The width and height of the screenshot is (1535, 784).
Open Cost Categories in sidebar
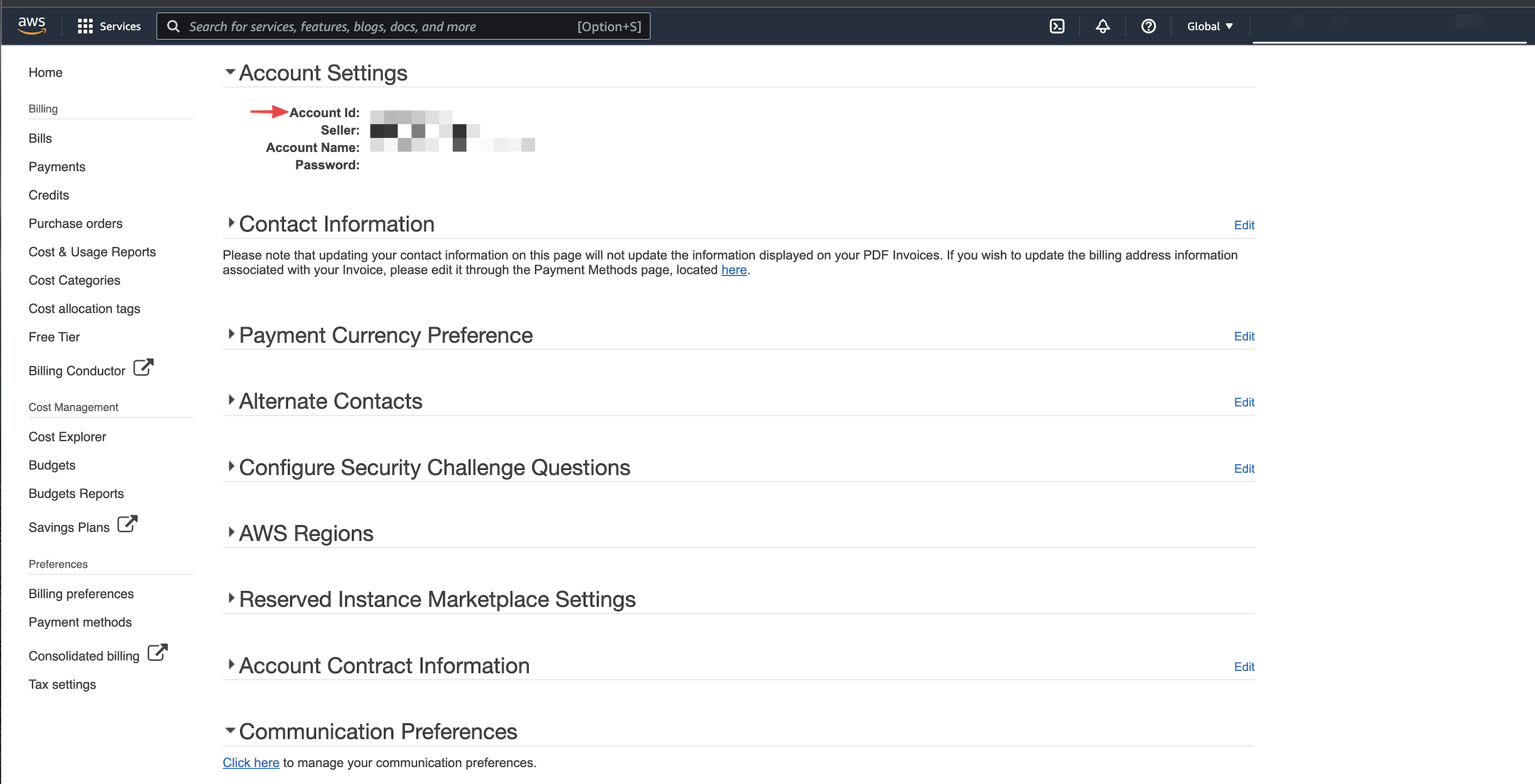click(x=74, y=280)
